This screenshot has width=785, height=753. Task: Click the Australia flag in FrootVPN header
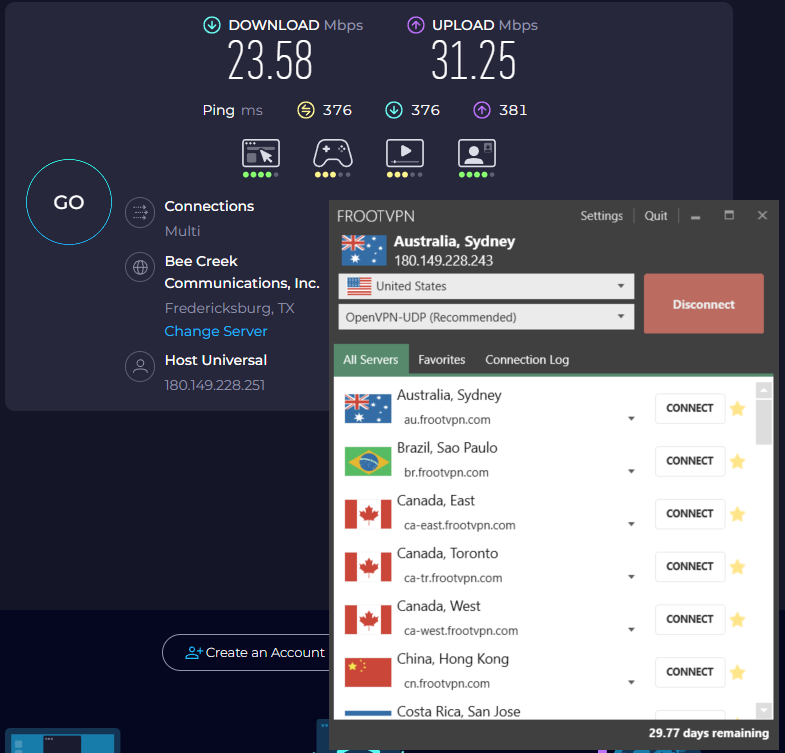point(364,250)
